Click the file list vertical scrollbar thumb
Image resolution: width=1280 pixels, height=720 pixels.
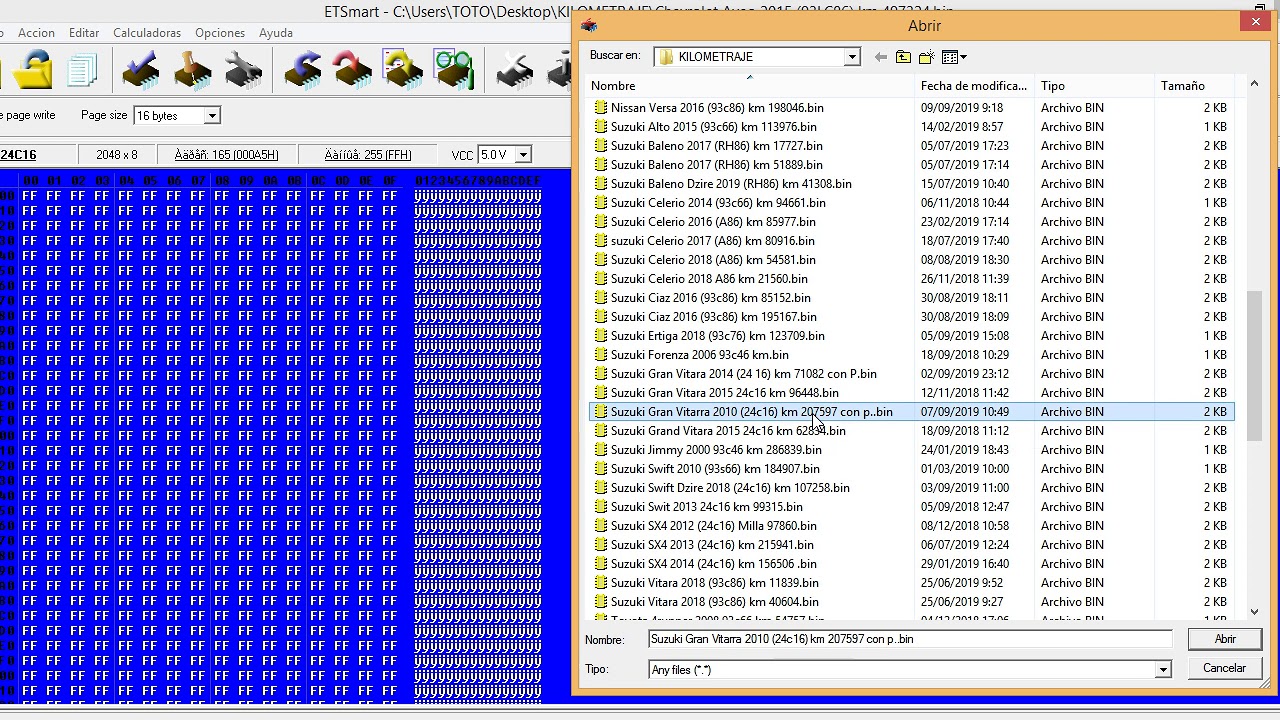click(x=1254, y=365)
